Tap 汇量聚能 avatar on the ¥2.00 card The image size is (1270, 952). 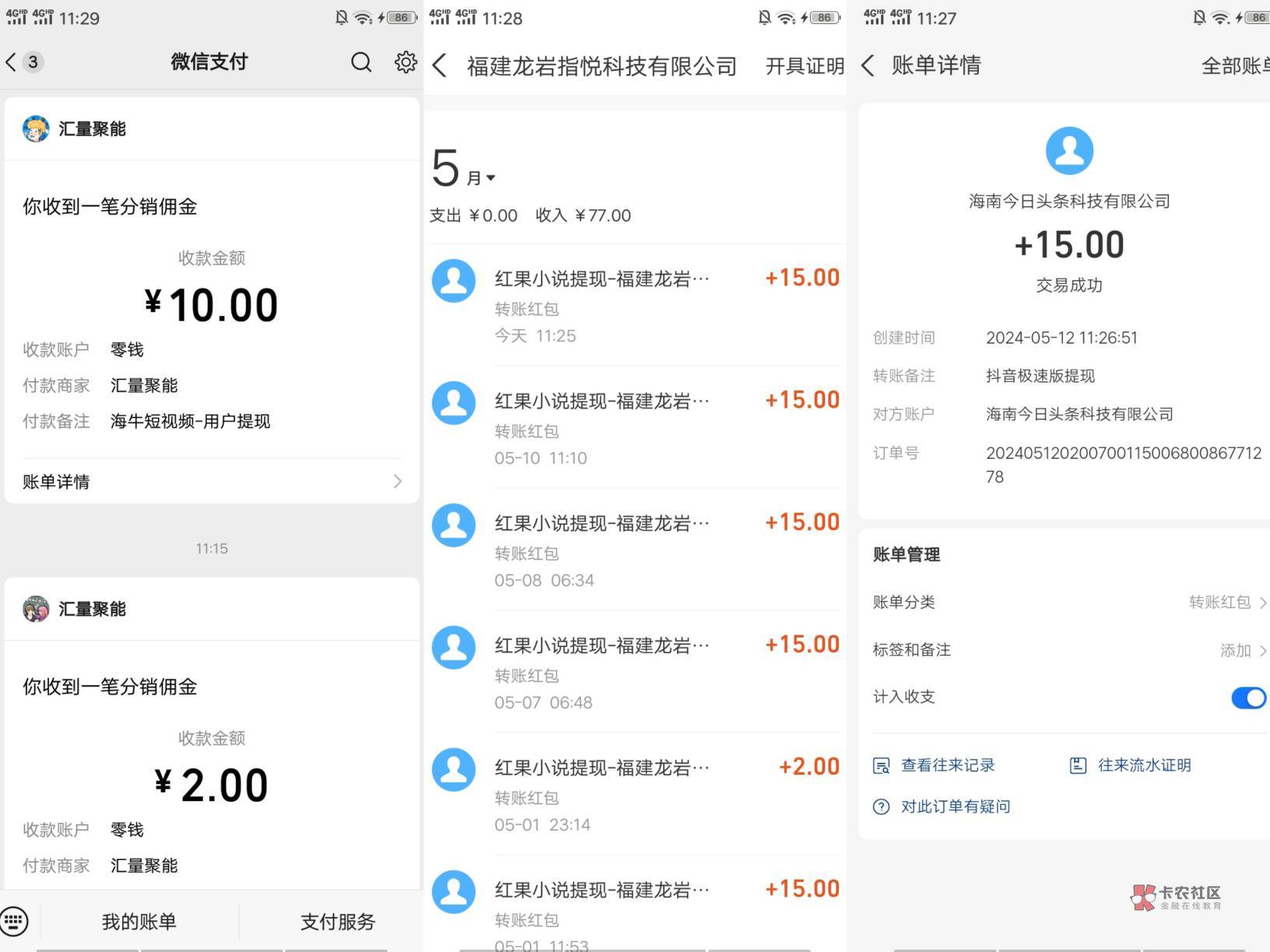[36, 609]
